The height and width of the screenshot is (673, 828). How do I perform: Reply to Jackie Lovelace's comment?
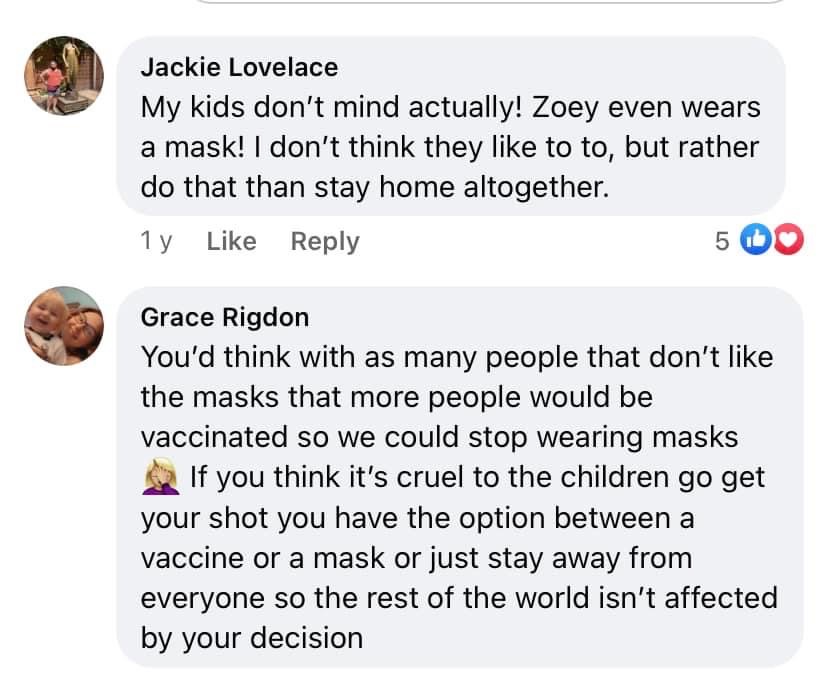[324, 241]
